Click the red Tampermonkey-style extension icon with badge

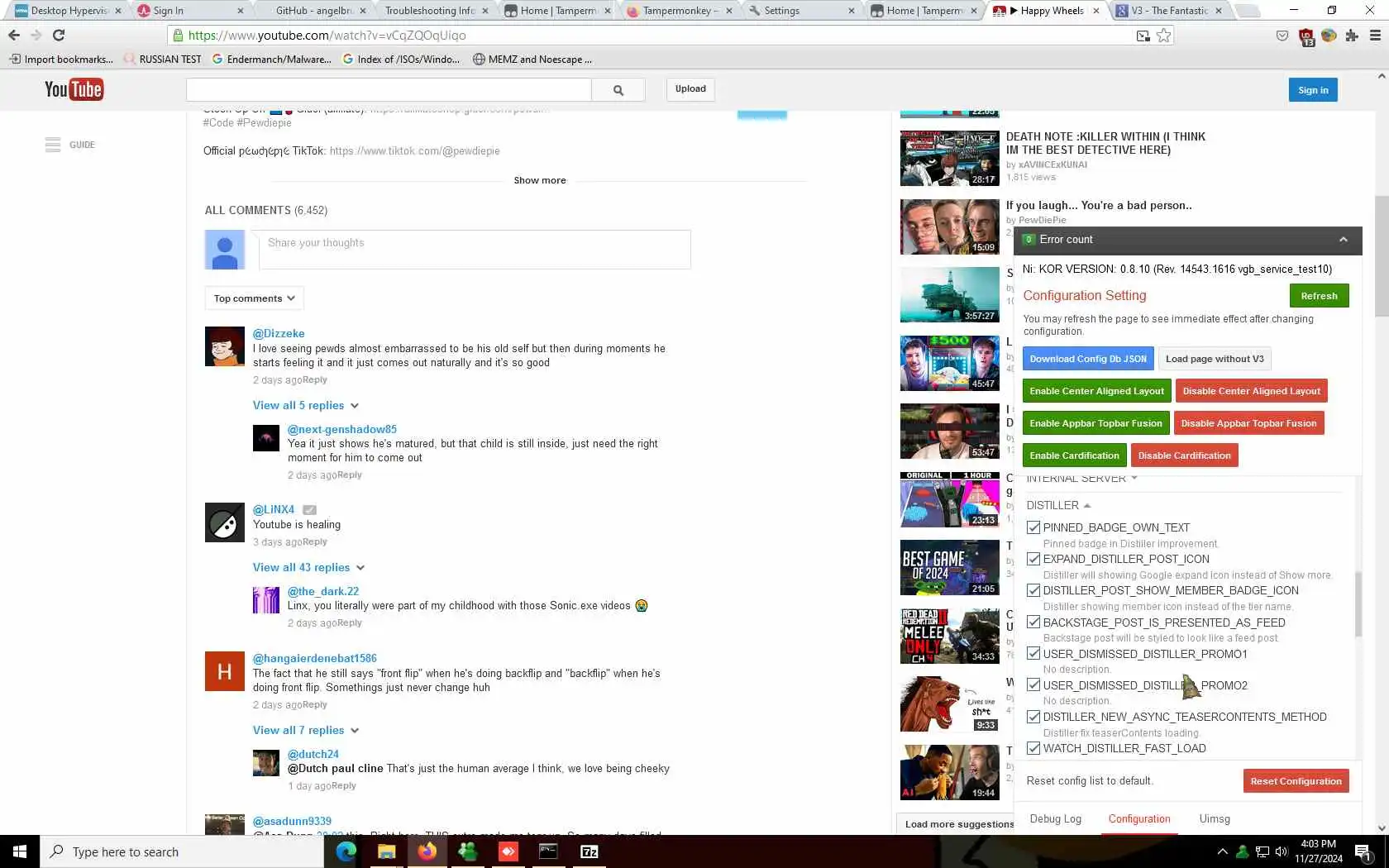1306,37
